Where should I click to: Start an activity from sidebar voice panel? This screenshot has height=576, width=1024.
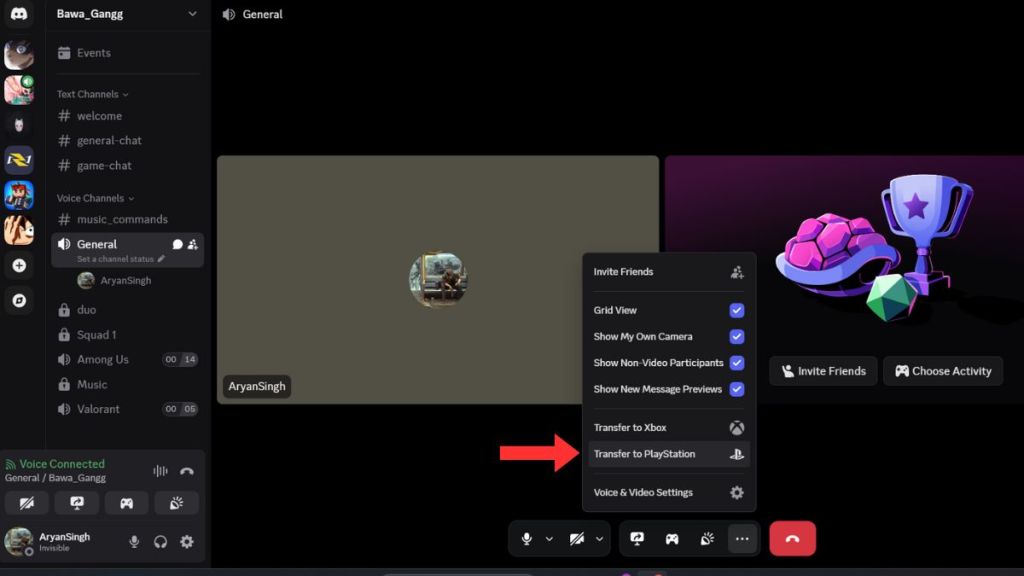tap(127, 503)
